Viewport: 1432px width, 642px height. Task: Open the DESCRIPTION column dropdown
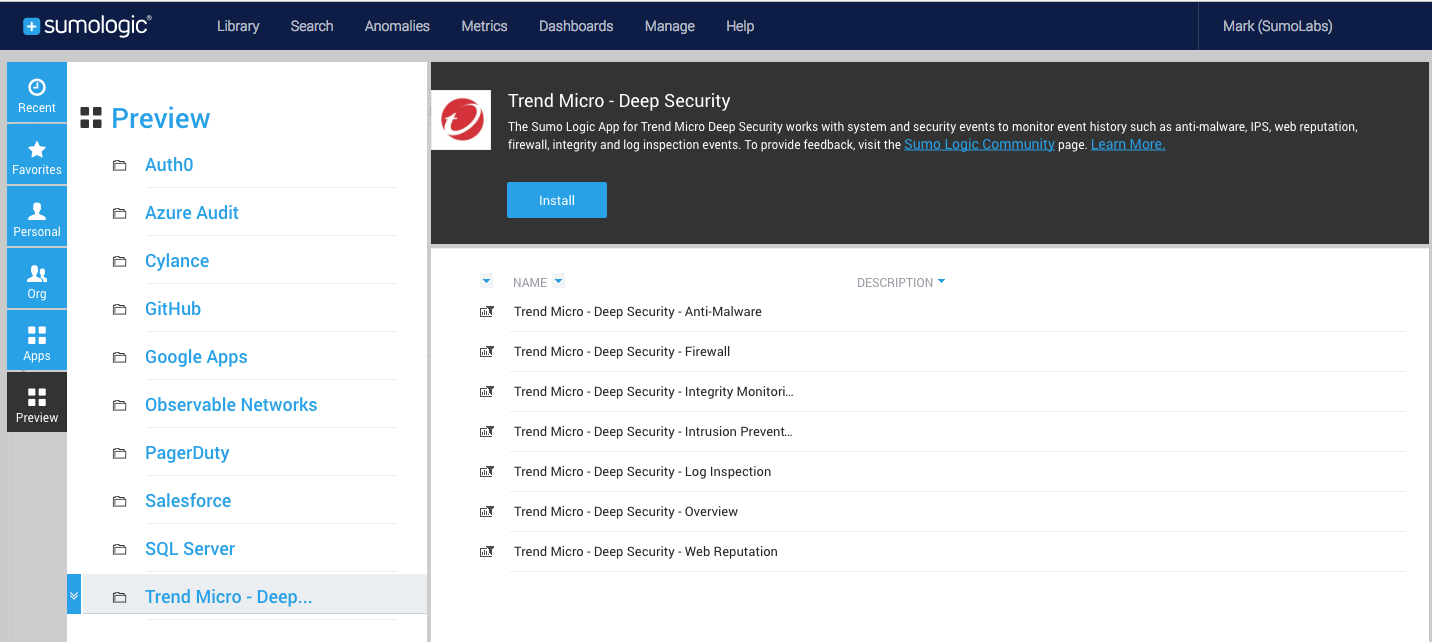[942, 283]
